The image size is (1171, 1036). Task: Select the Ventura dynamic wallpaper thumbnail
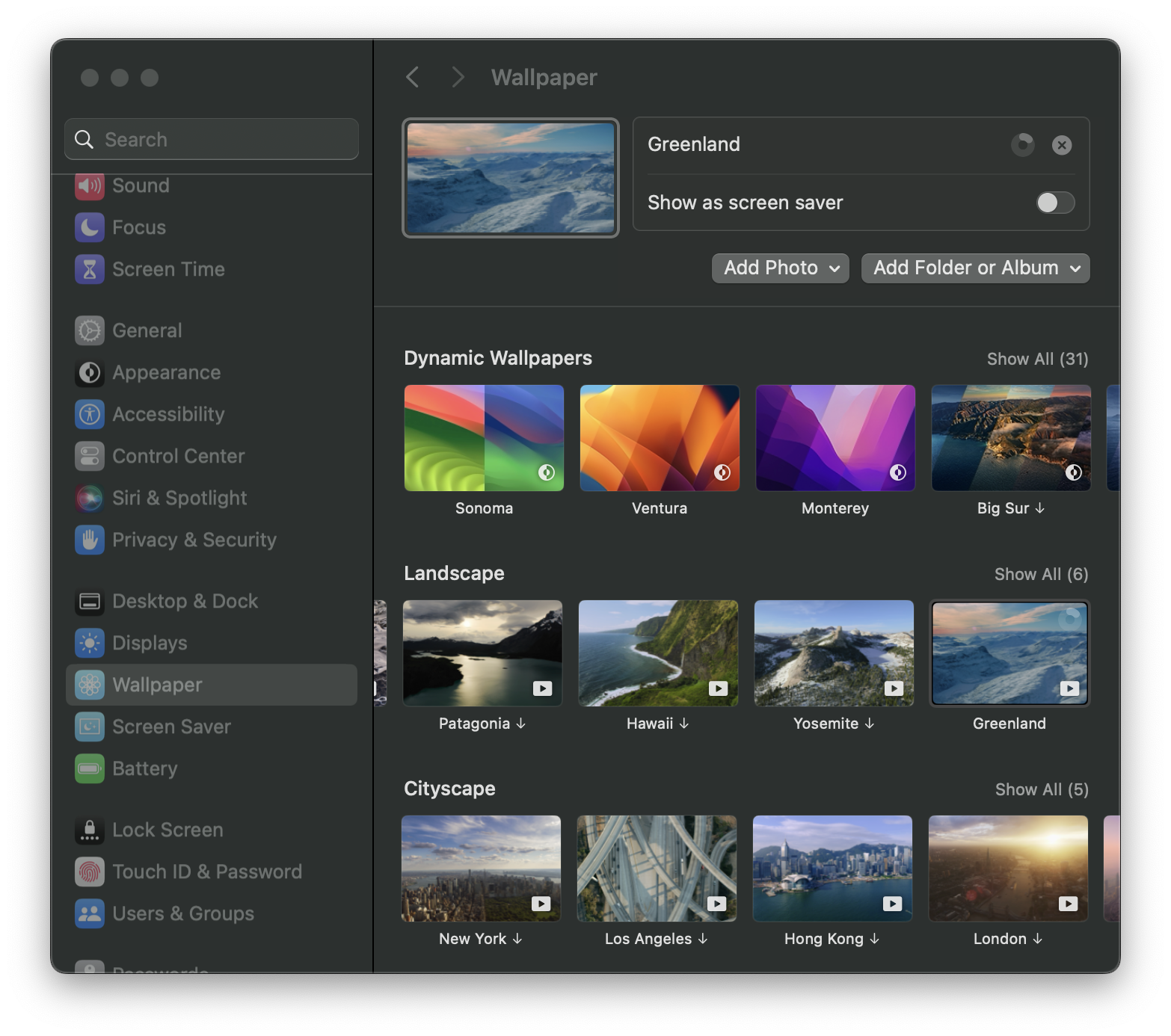[x=660, y=438]
